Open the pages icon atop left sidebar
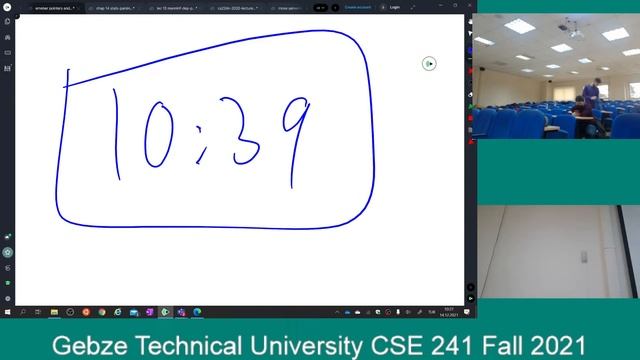Screen dimensions: 640x360 (x=7, y=21)
